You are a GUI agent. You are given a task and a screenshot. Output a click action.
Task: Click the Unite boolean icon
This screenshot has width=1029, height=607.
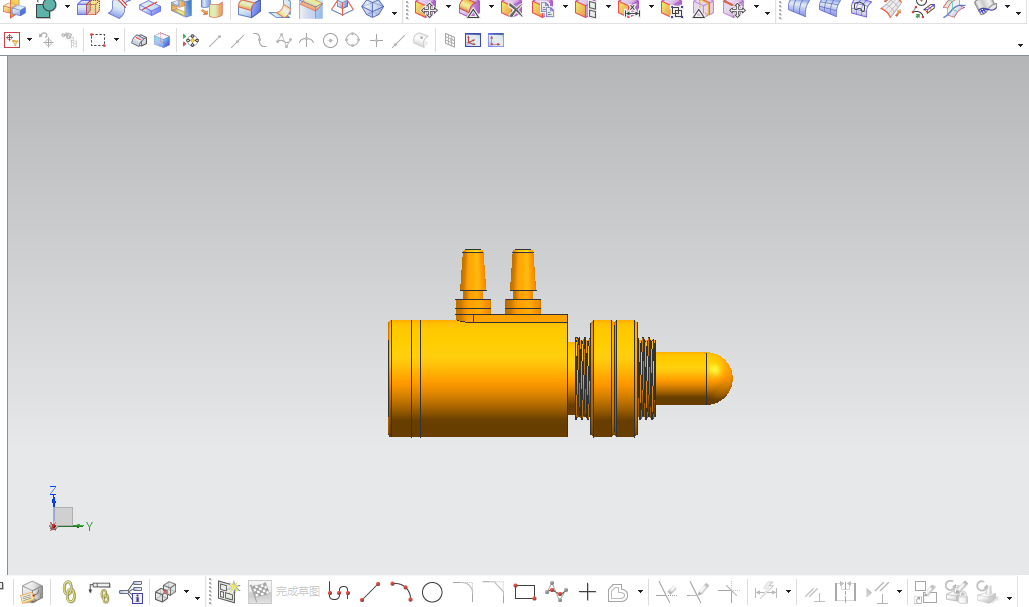45,9
